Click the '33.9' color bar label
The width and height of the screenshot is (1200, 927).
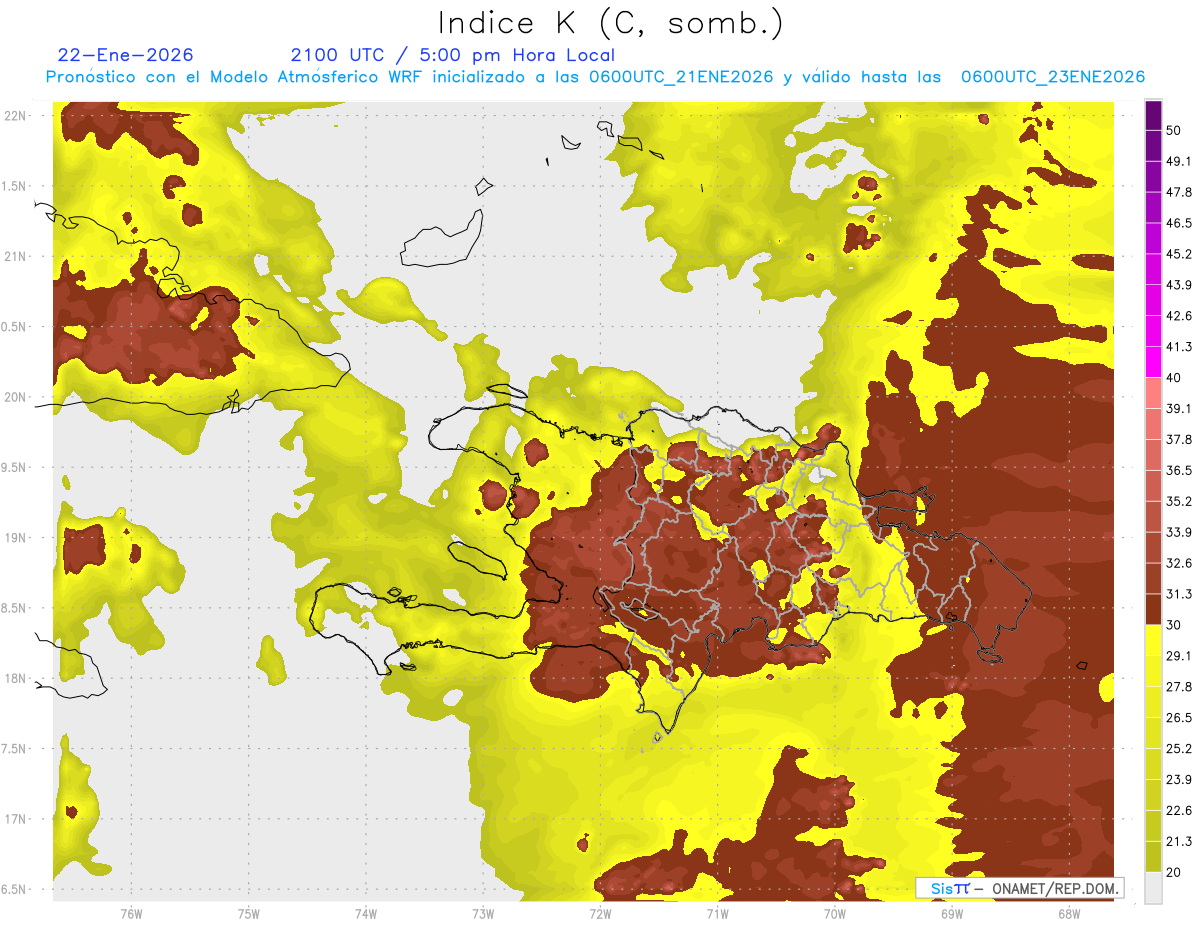click(1179, 532)
